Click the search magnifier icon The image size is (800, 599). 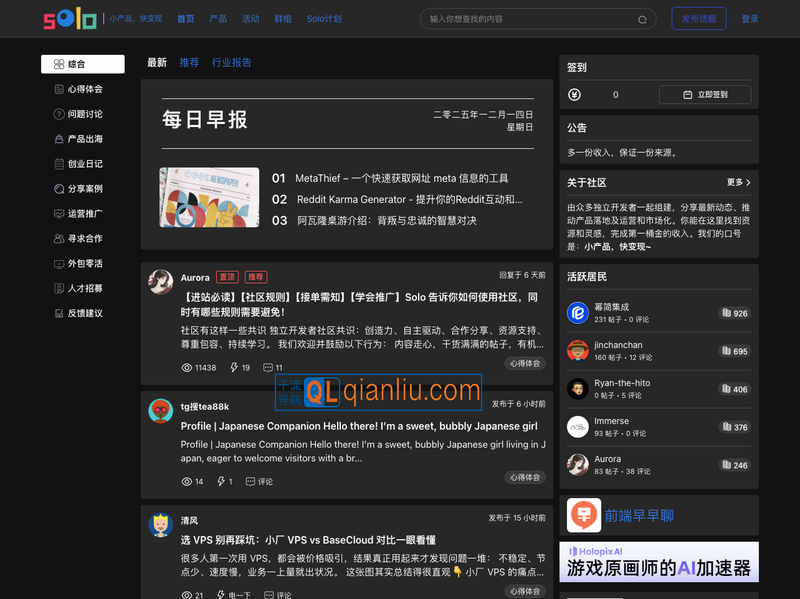[x=642, y=19]
